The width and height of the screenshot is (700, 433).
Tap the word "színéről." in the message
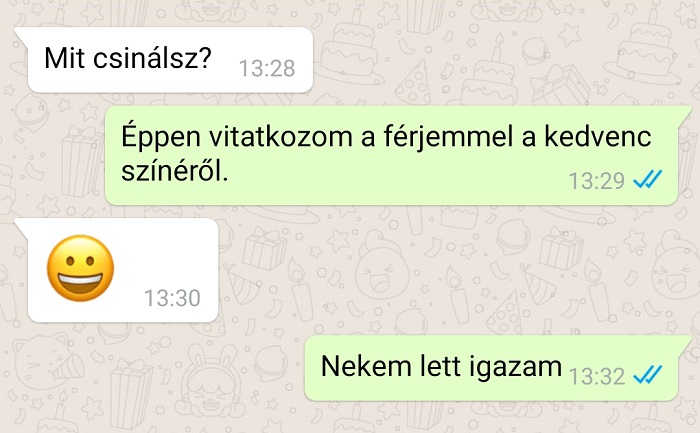pos(175,170)
